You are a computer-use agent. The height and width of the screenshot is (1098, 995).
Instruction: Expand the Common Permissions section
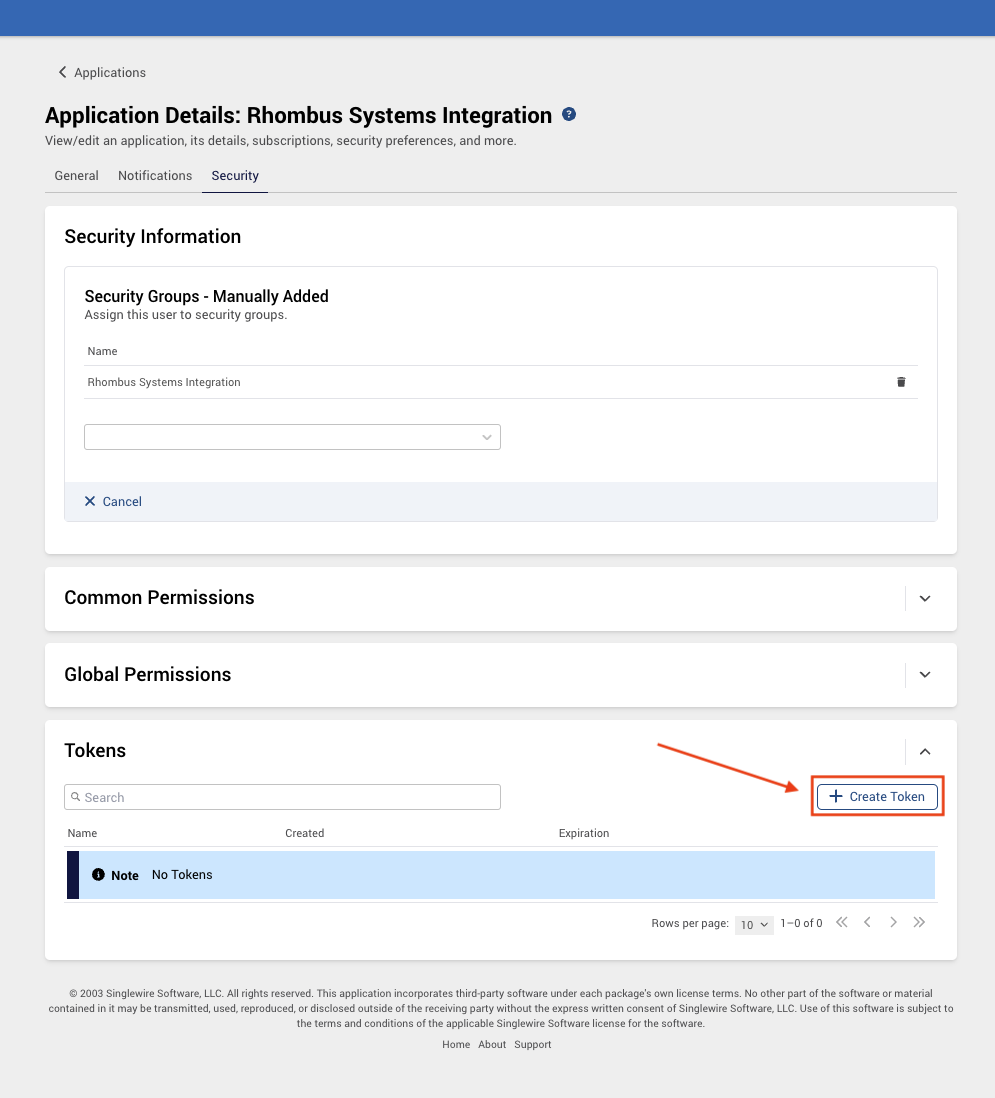pyautogui.click(x=925, y=599)
